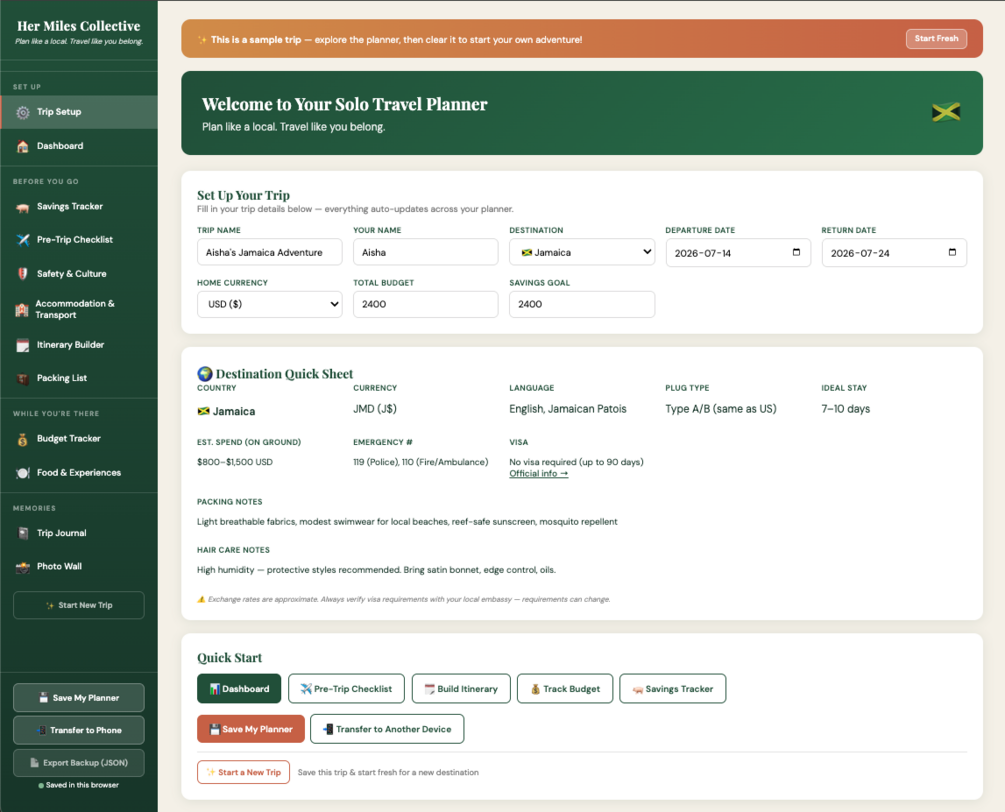Select Safety & Culture sidebar item

pyautogui.click(x=79, y=274)
